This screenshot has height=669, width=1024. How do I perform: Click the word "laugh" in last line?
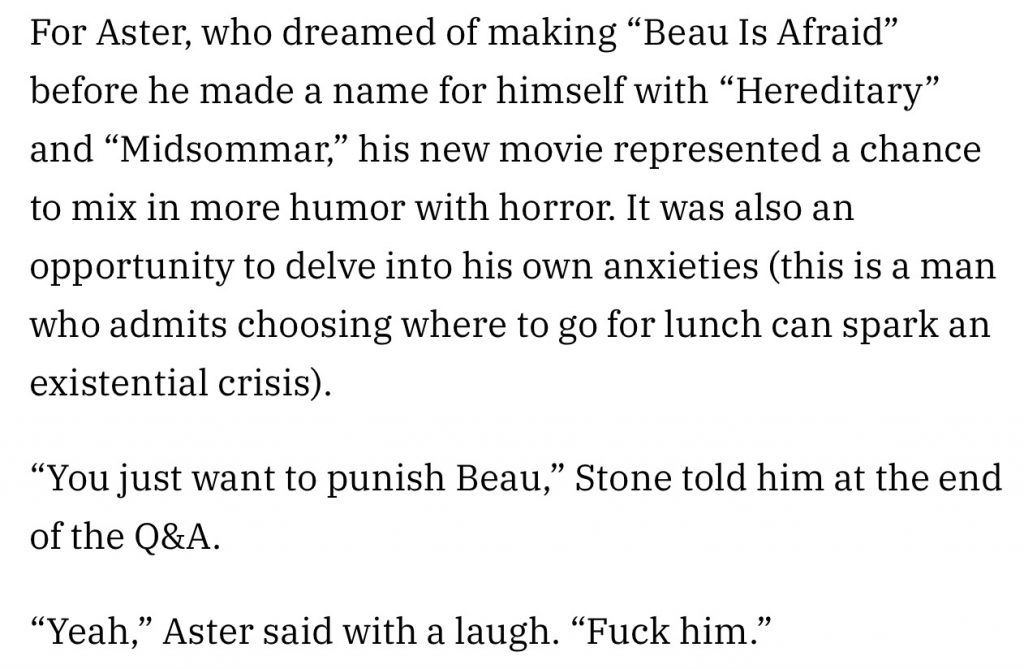click(x=502, y=632)
